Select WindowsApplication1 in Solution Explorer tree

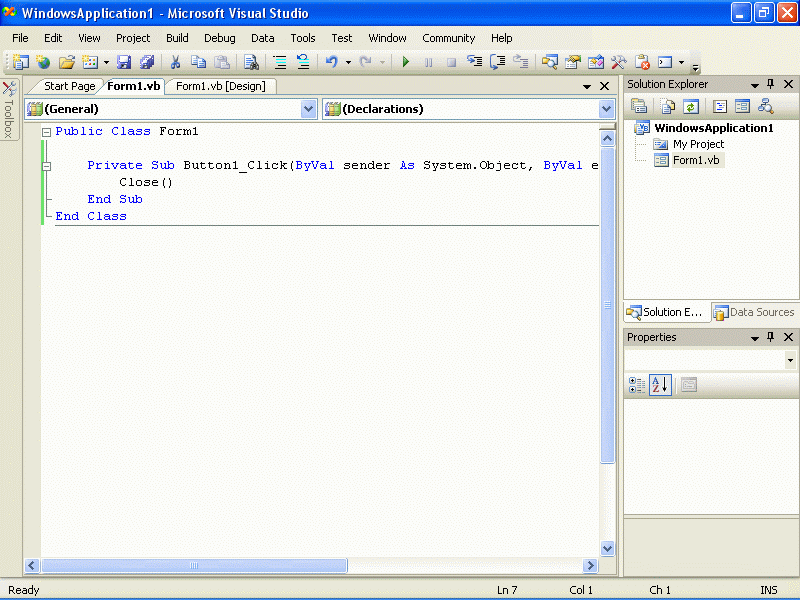[x=714, y=128]
